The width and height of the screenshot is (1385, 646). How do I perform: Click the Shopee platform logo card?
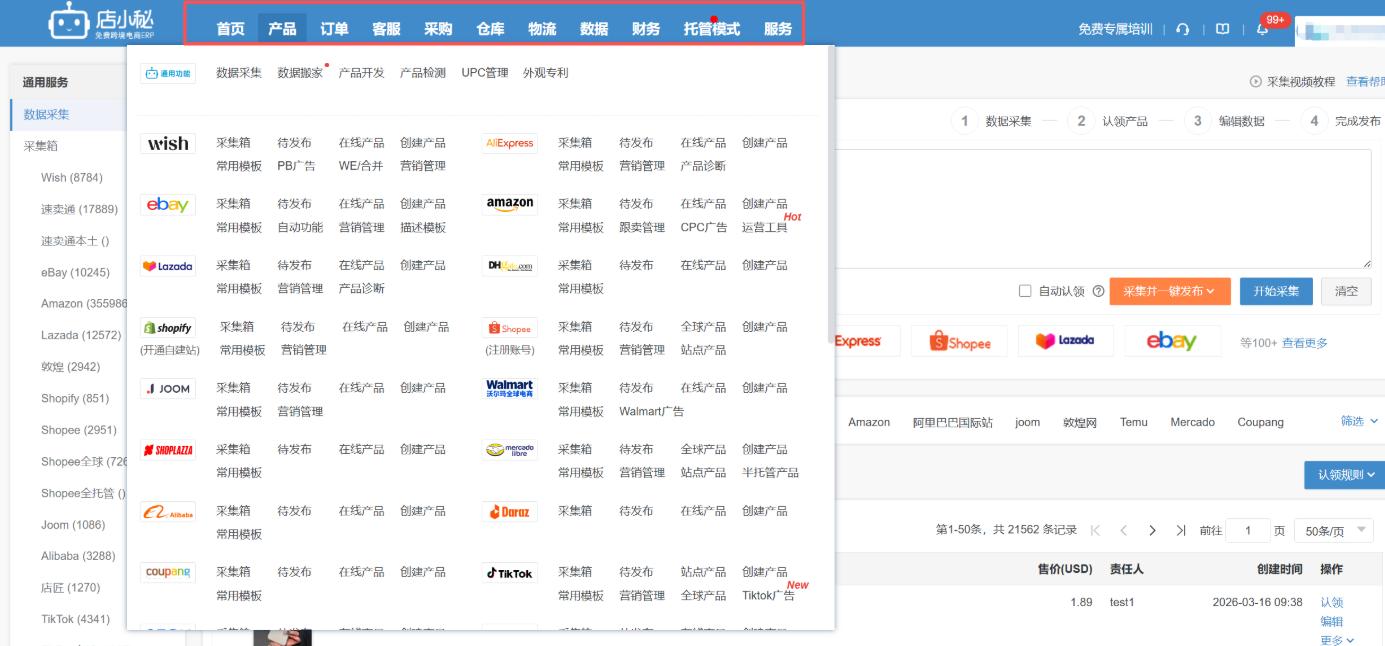960,342
